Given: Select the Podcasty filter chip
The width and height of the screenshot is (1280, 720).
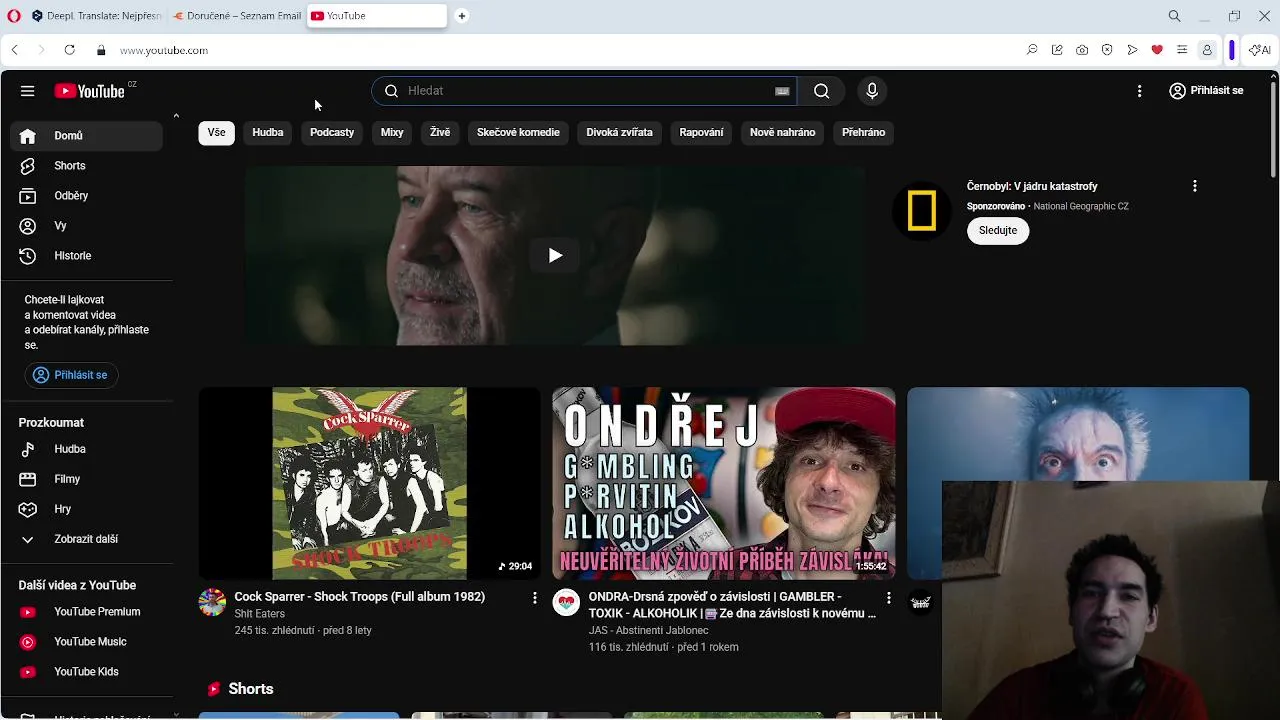Looking at the screenshot, I should [332, 132].
